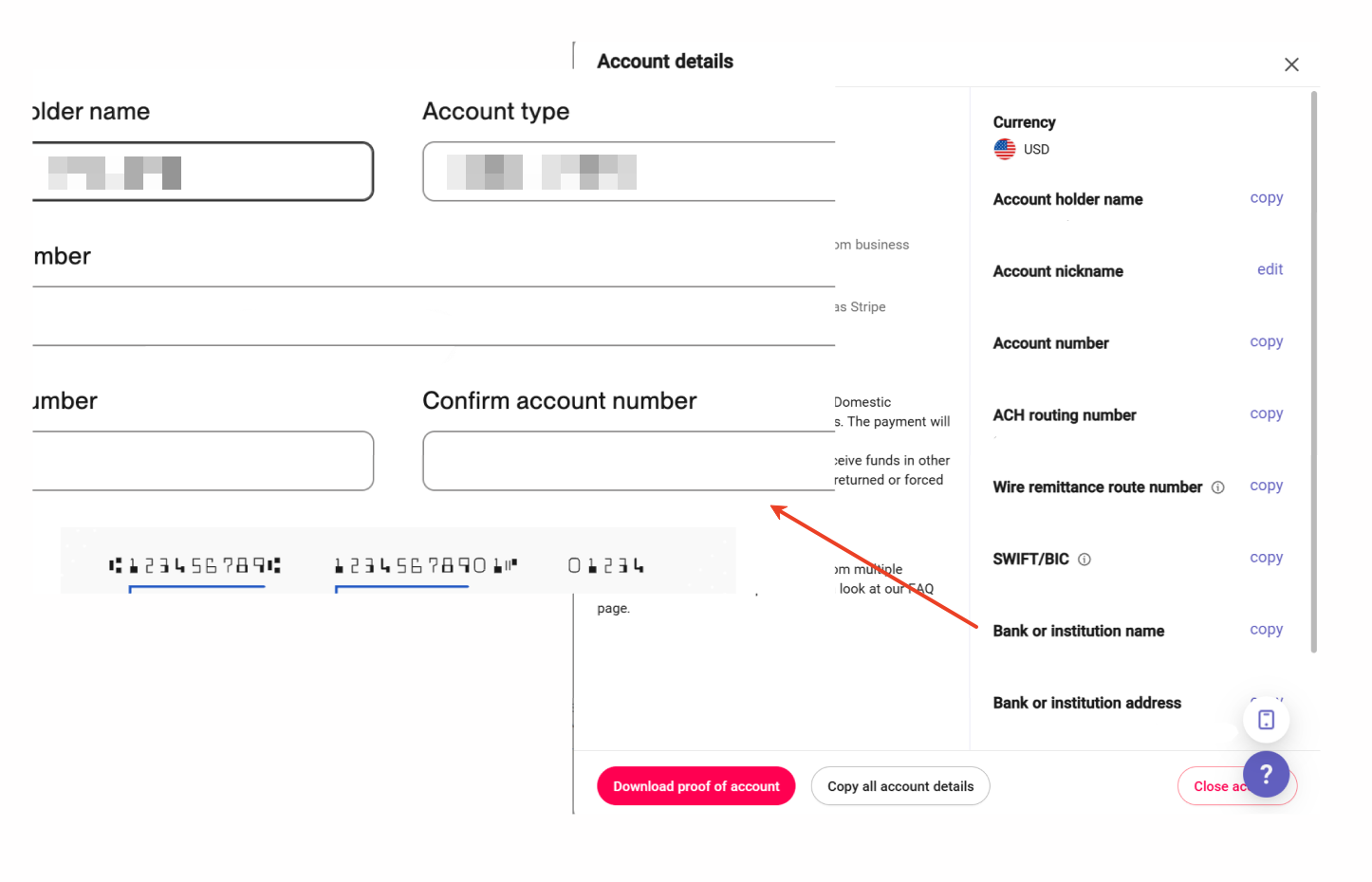Open the Account type field
The image size is (1372, 882).
click(x=628, y=172)
